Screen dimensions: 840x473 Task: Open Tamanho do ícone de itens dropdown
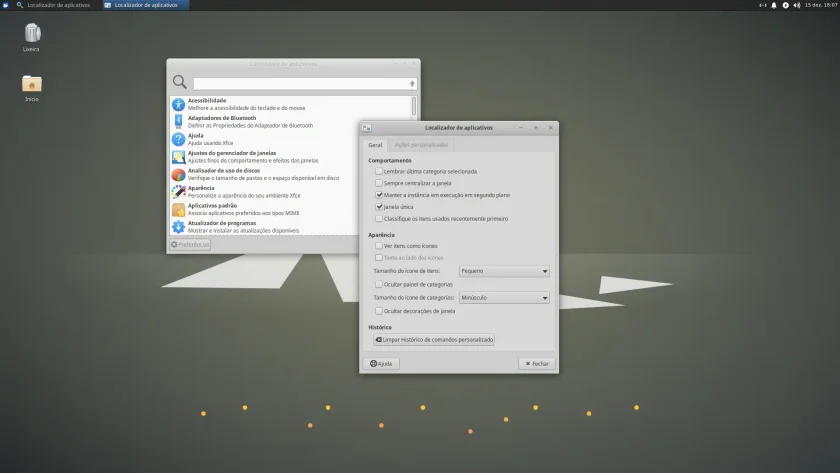coord(504,271)
